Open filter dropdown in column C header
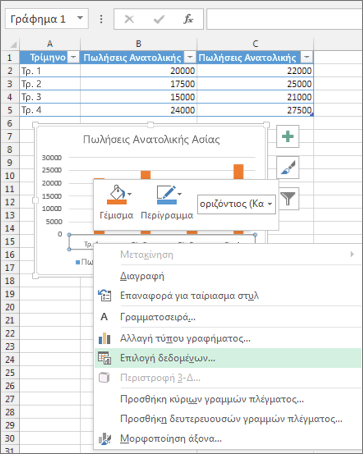Screen dimensions: 363x454 (x=307, y=57)
